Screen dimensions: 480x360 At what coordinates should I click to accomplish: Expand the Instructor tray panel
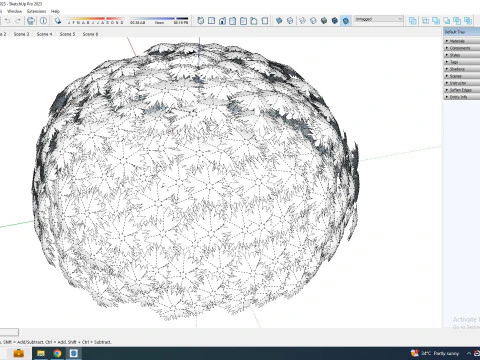[462, 83]
